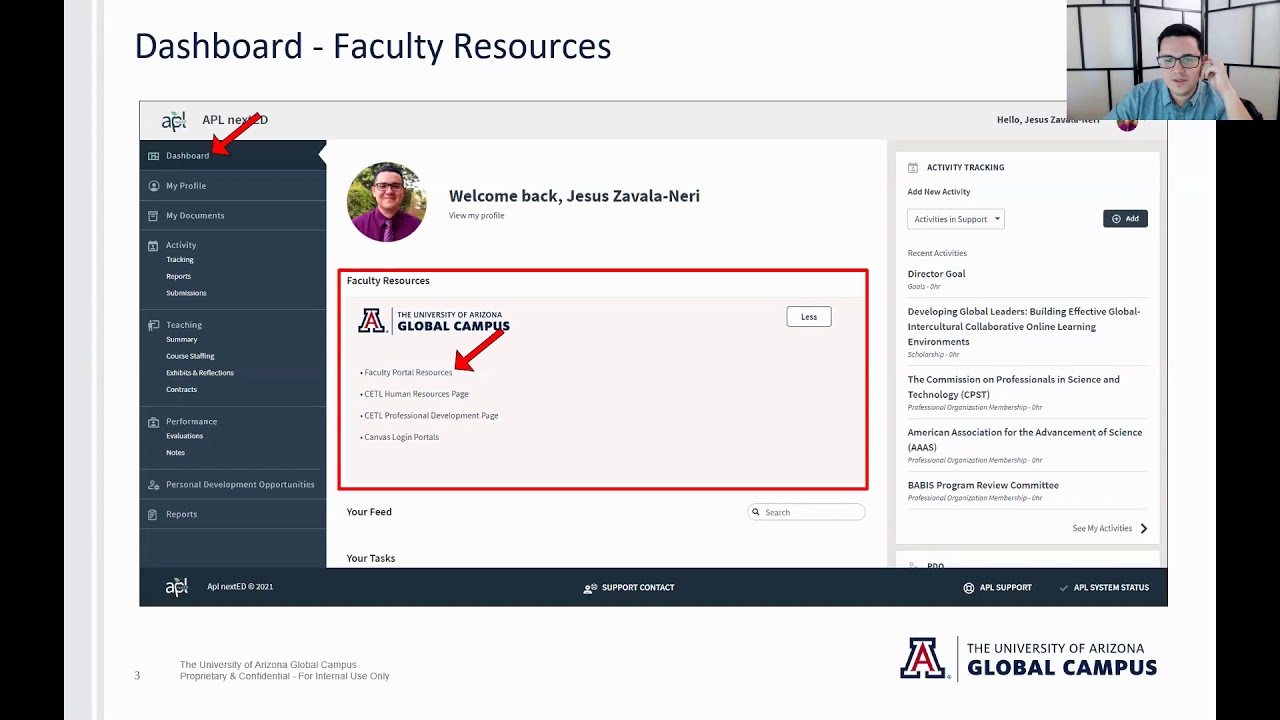Open the Activities in Support dropdown
Viewport: 1280px width, 720px height.
coord(955,219)
